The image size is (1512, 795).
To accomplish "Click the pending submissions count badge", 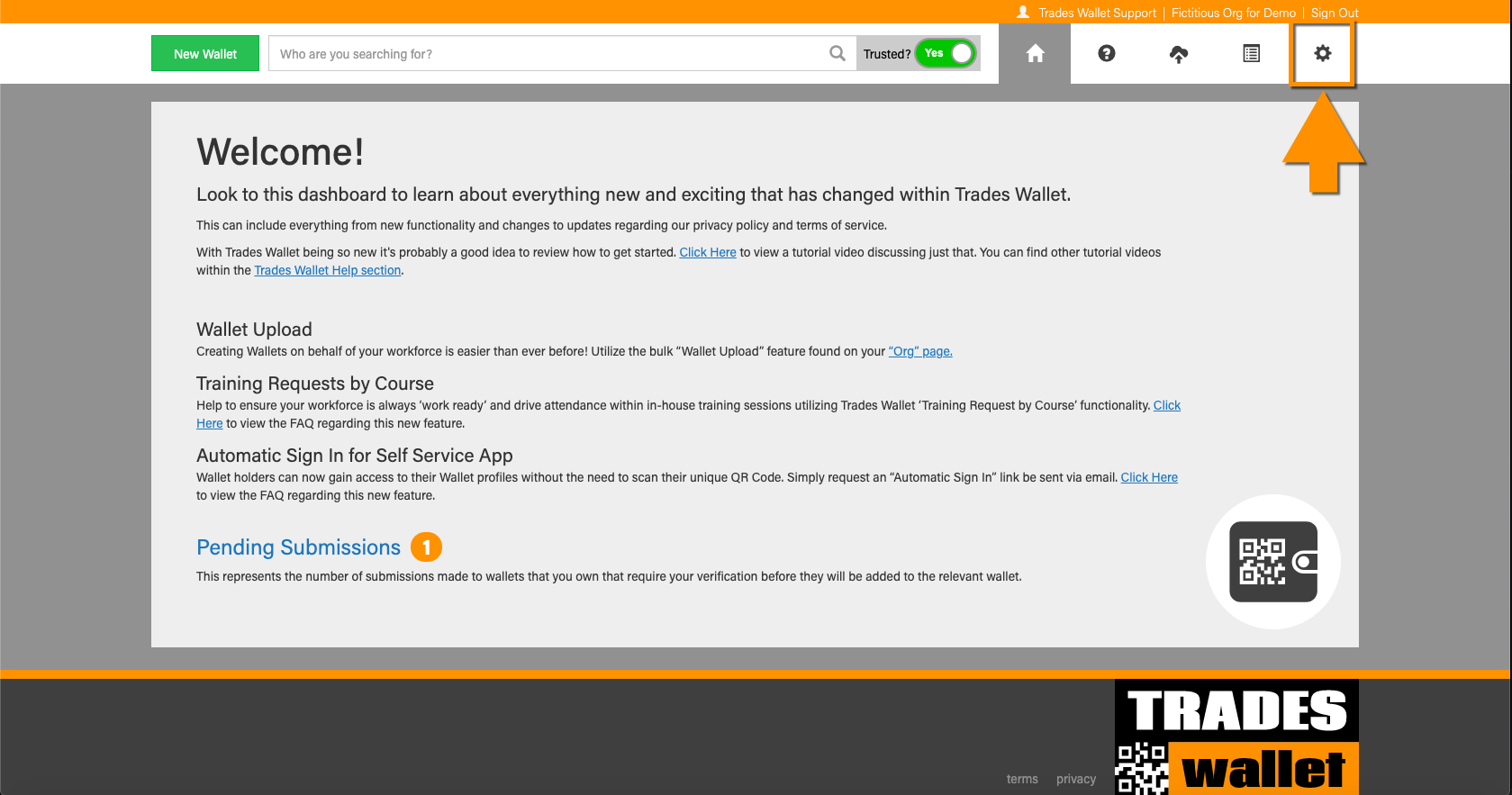I will 426,547.
